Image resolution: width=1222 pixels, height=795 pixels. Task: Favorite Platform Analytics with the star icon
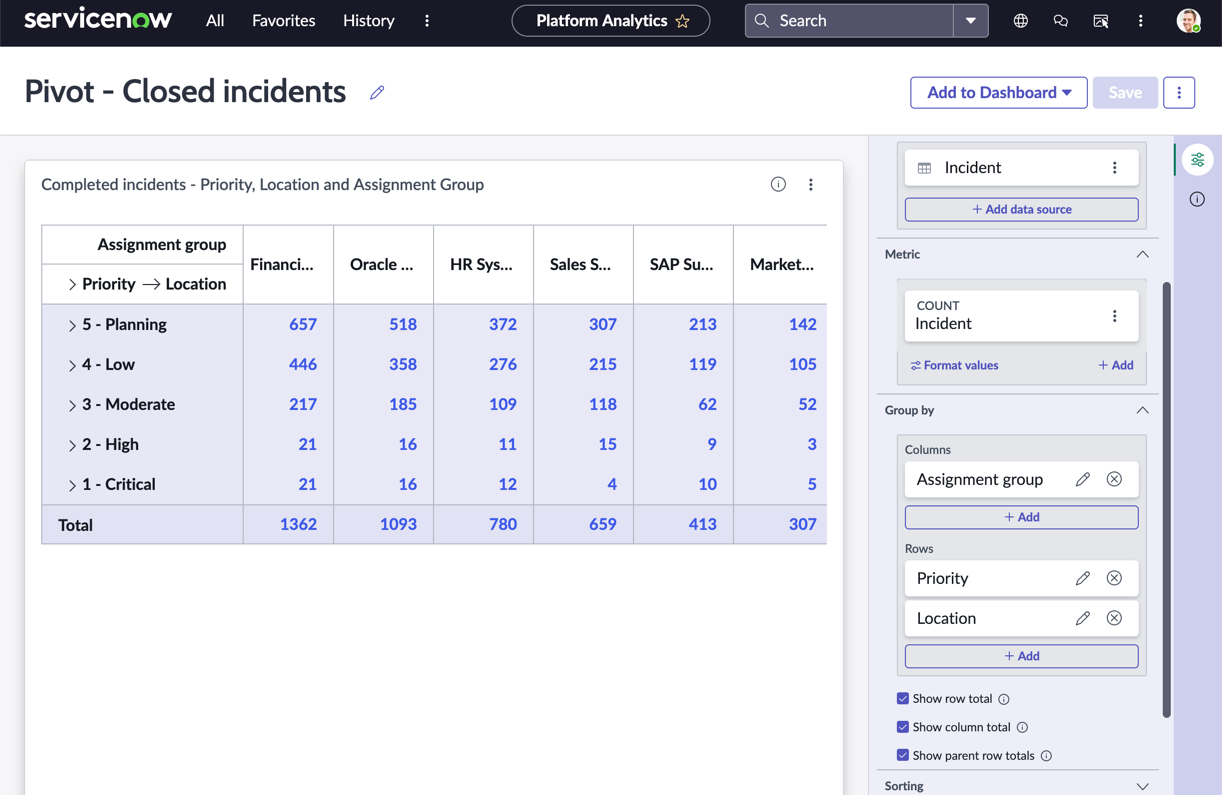pos(683,21)
